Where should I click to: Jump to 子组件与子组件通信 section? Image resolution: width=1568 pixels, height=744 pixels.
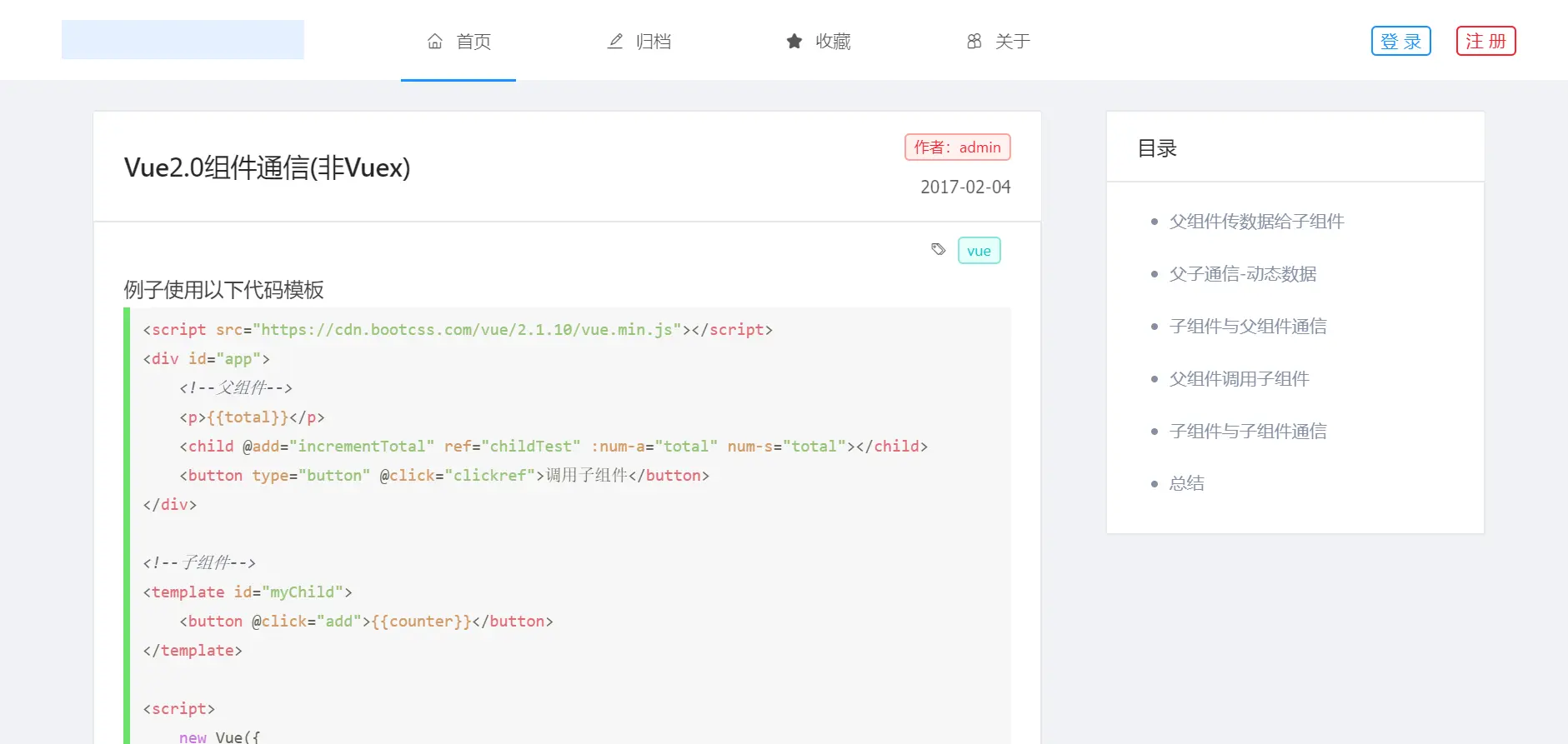[1248, 431]
